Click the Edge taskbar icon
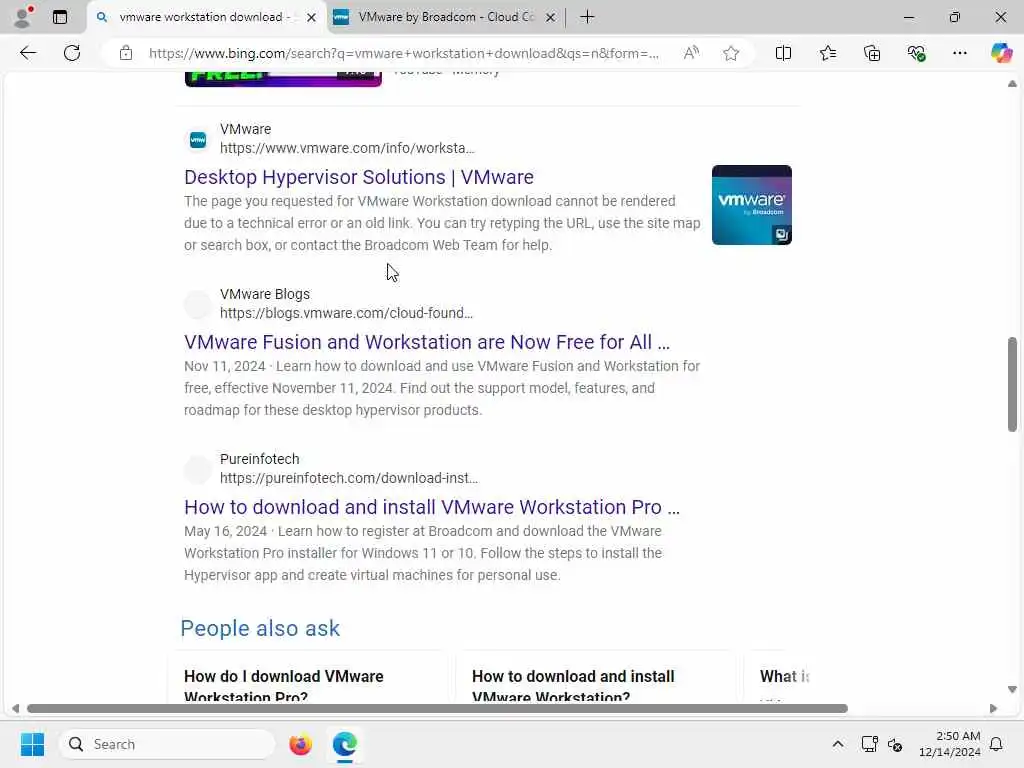Screen dimensions: 1024x768 tap(345, 744)
